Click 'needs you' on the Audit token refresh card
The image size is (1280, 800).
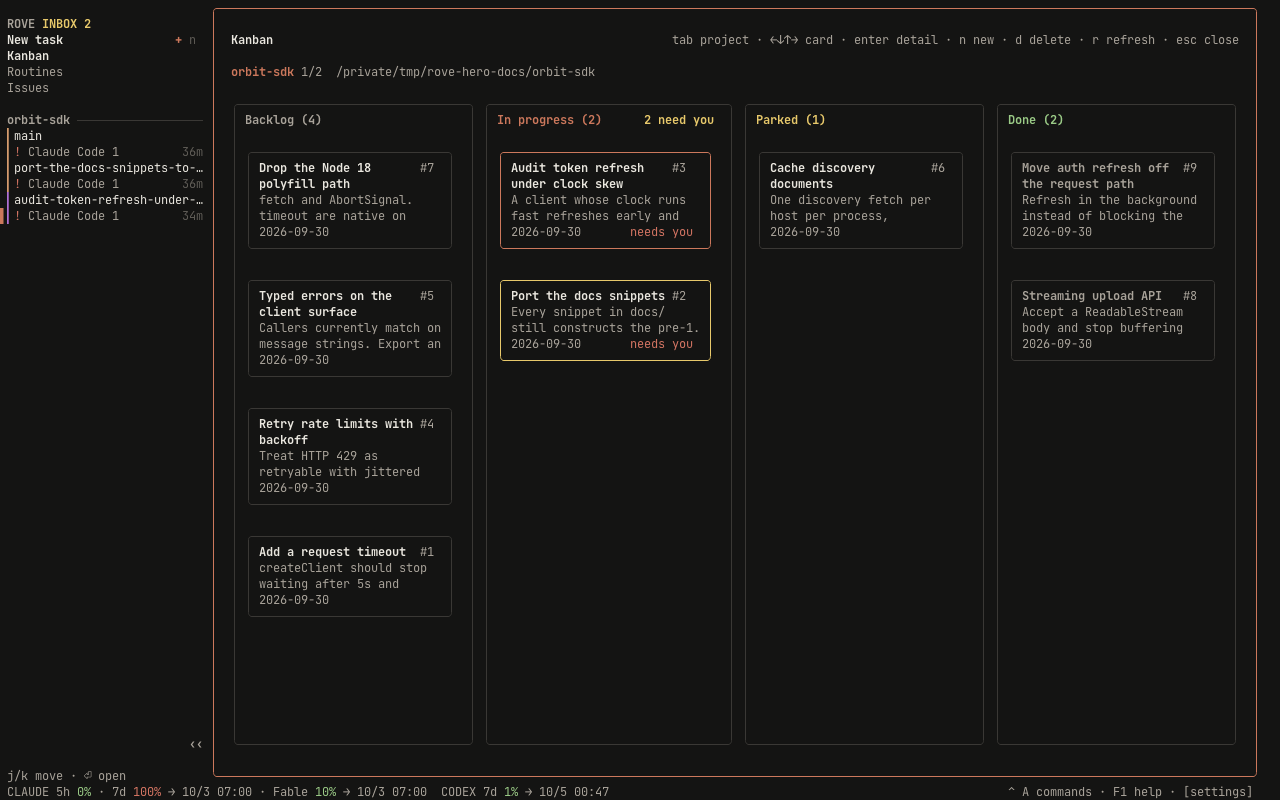[661, 232]
